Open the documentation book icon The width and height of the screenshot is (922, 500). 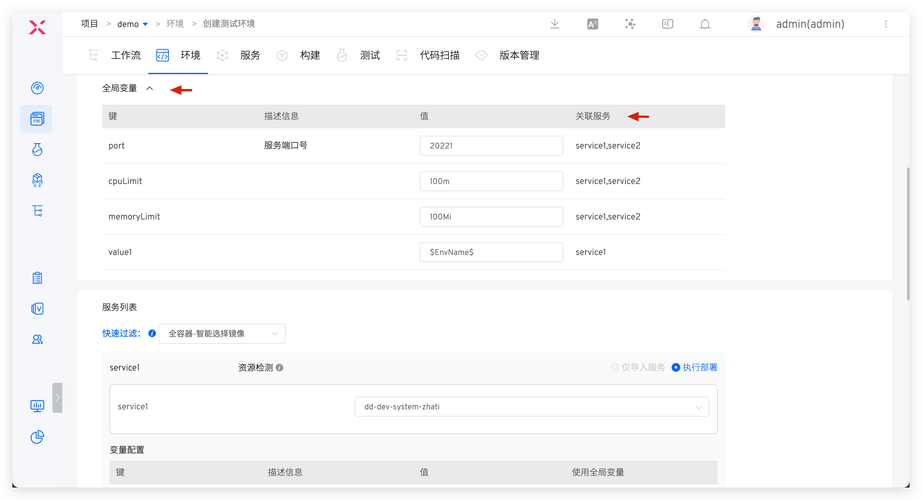(667, 24)
